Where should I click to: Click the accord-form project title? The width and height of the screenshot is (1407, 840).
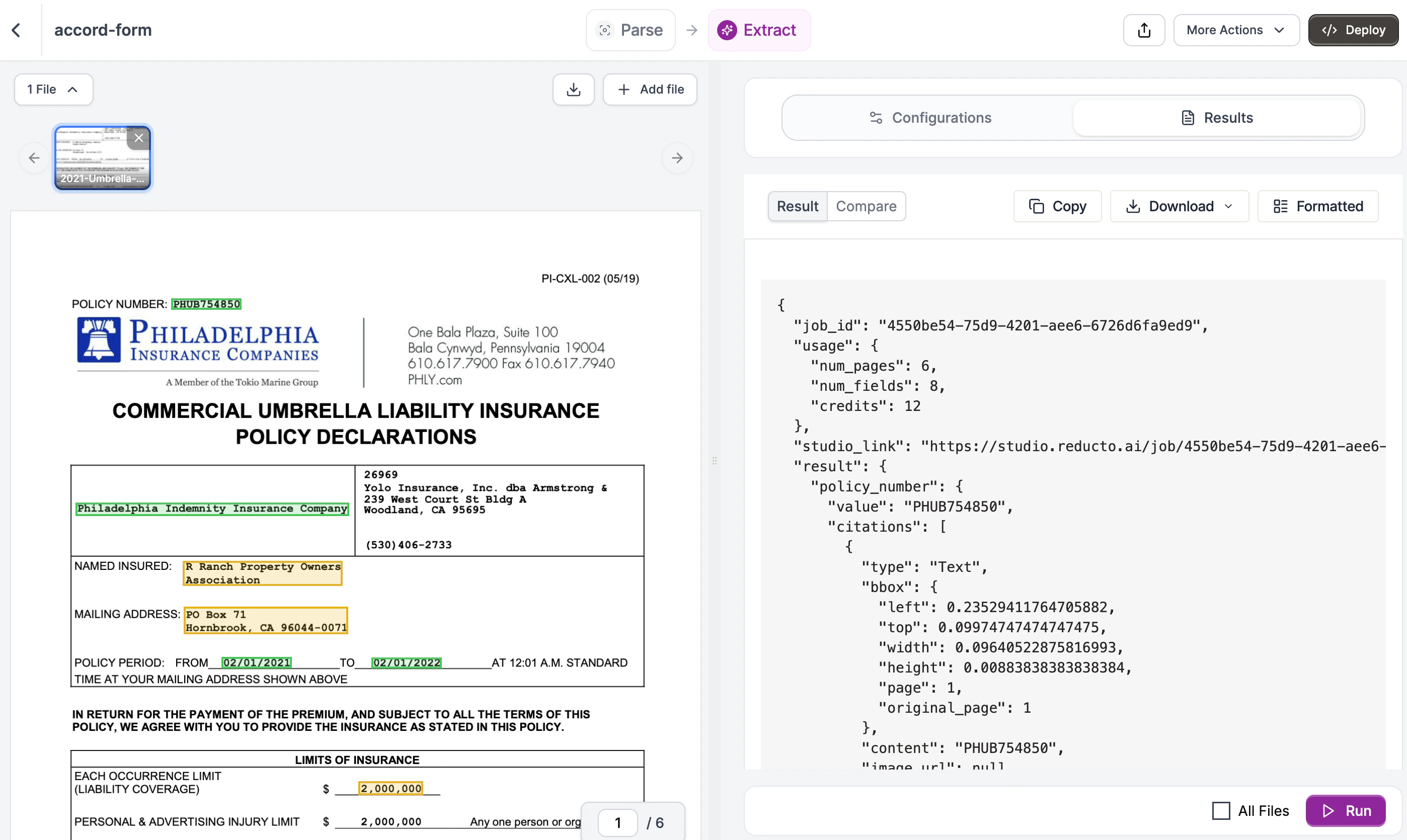click(x=103, y=30)
